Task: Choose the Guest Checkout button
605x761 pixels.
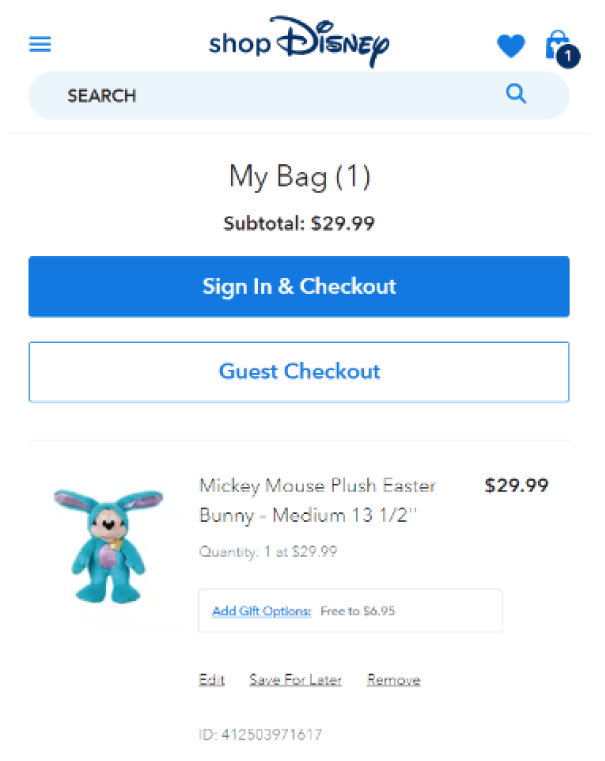Action: coord(299,372)
